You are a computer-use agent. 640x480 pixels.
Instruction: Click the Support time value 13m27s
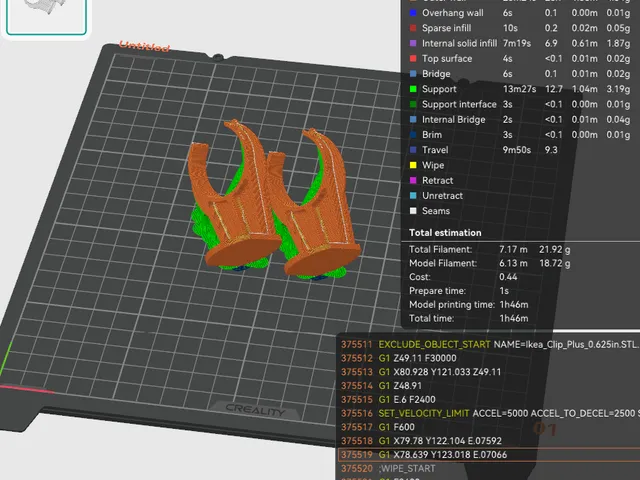tap(519, 89)
